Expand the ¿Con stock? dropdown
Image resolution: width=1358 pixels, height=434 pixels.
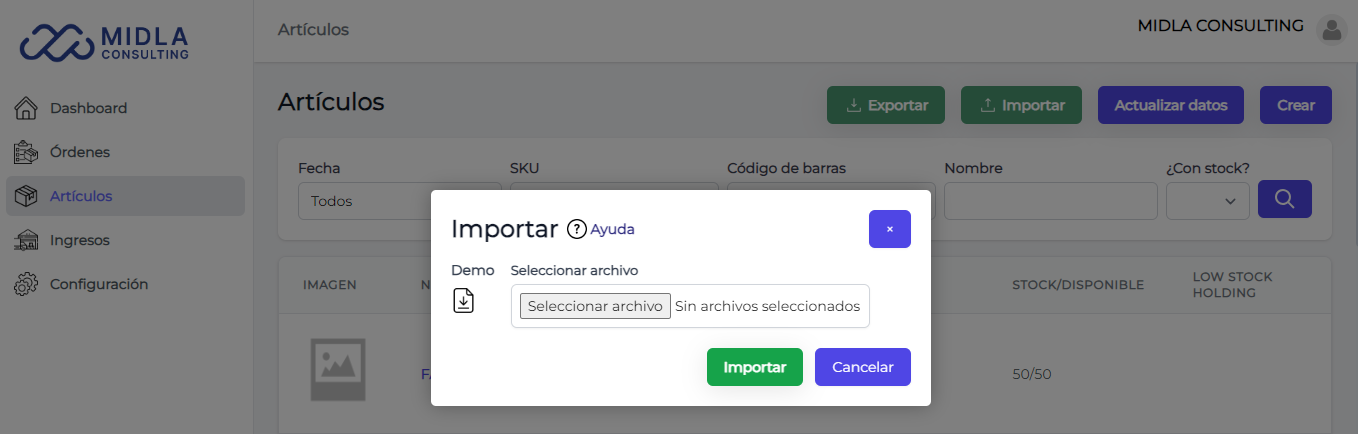point(1208,201)
